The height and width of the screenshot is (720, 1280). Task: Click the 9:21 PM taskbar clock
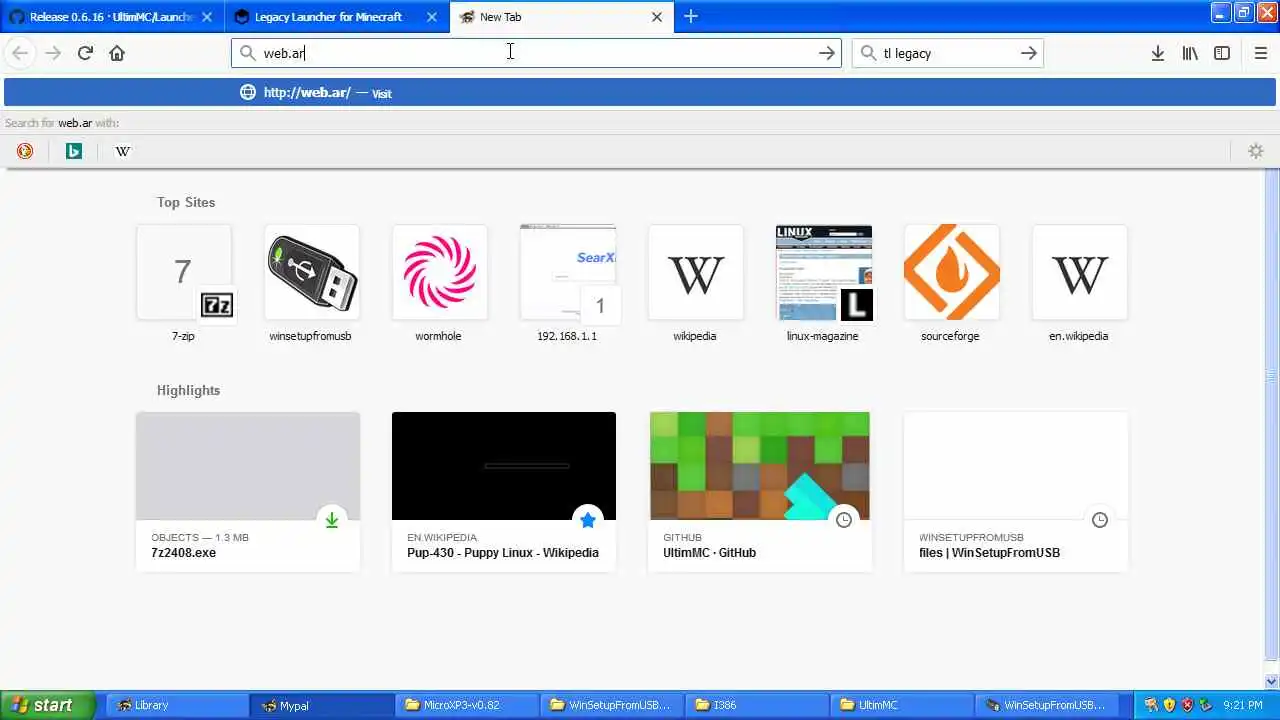1242,705
